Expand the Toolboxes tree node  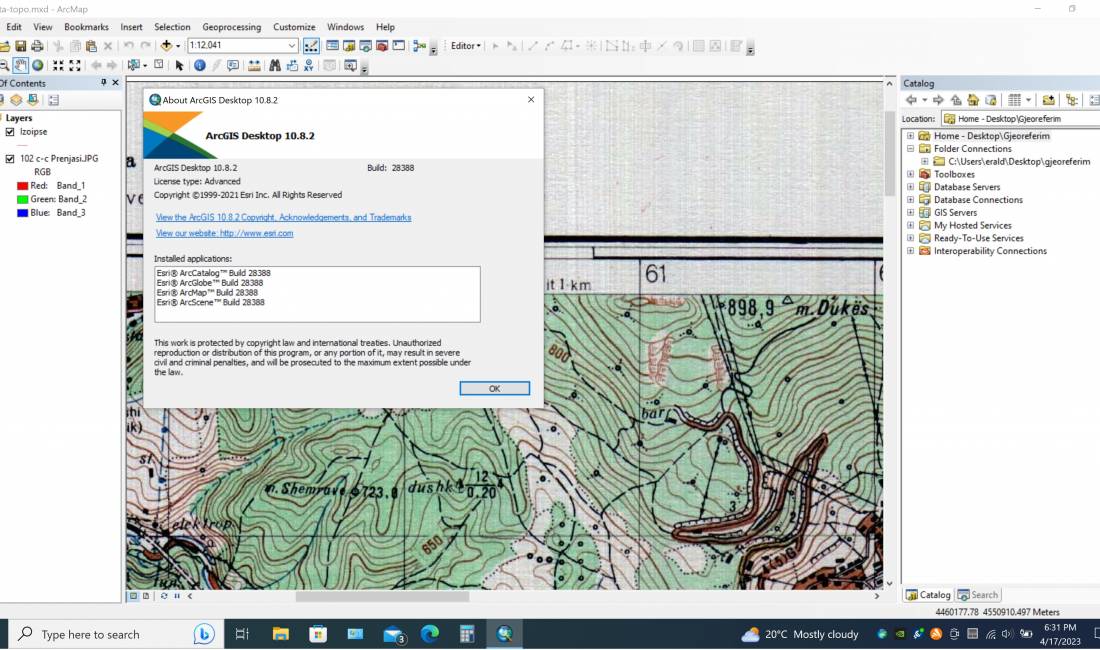point(911,174)
